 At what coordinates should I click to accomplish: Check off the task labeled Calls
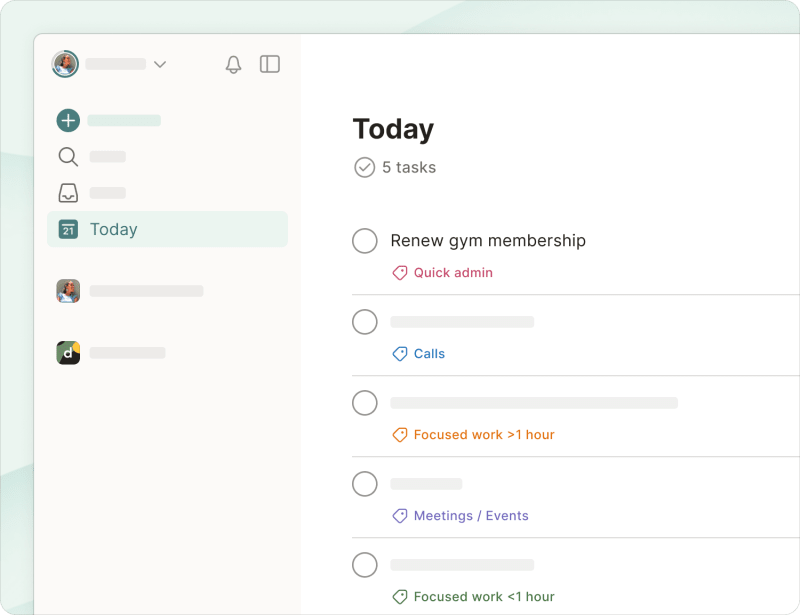tap(365, 322)
